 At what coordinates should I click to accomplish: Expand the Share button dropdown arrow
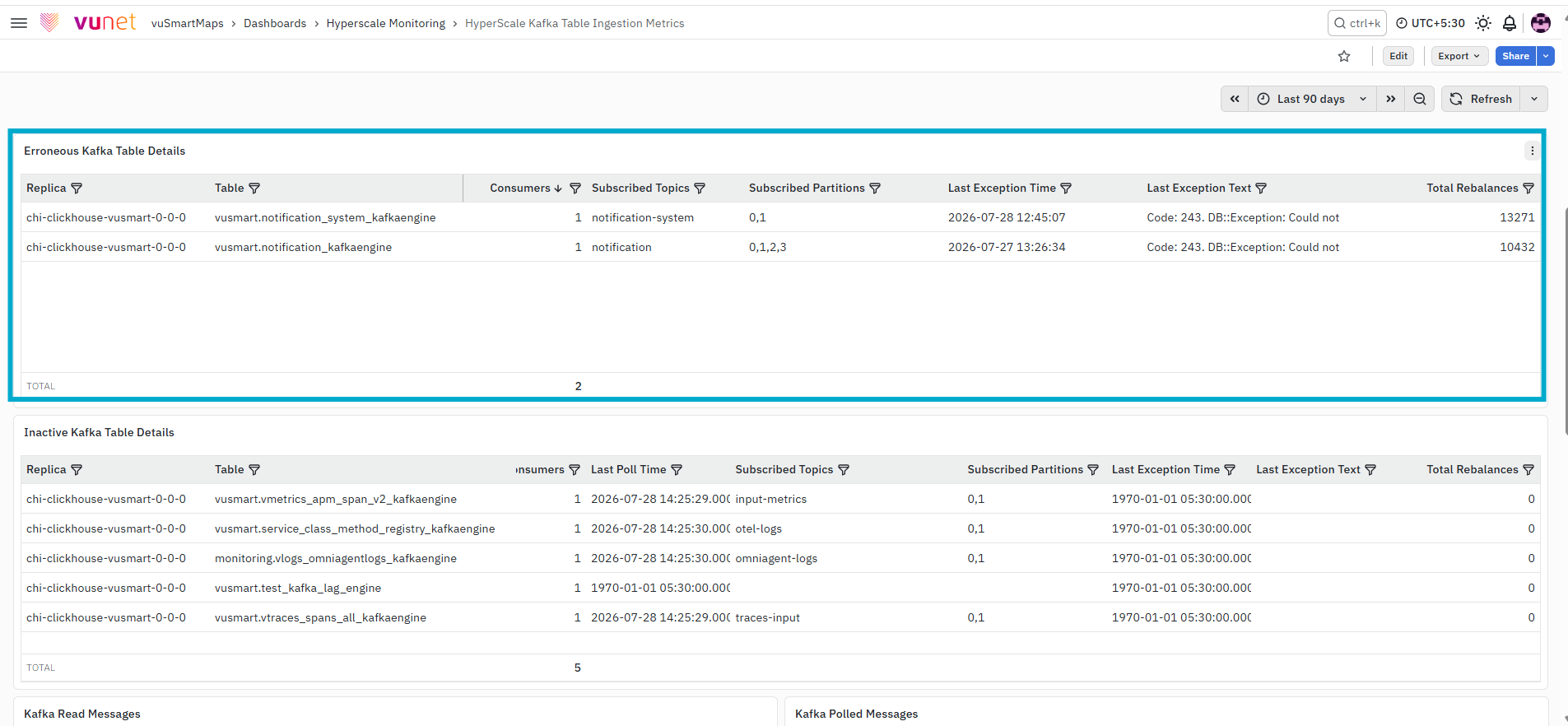tap(1546, 56)
